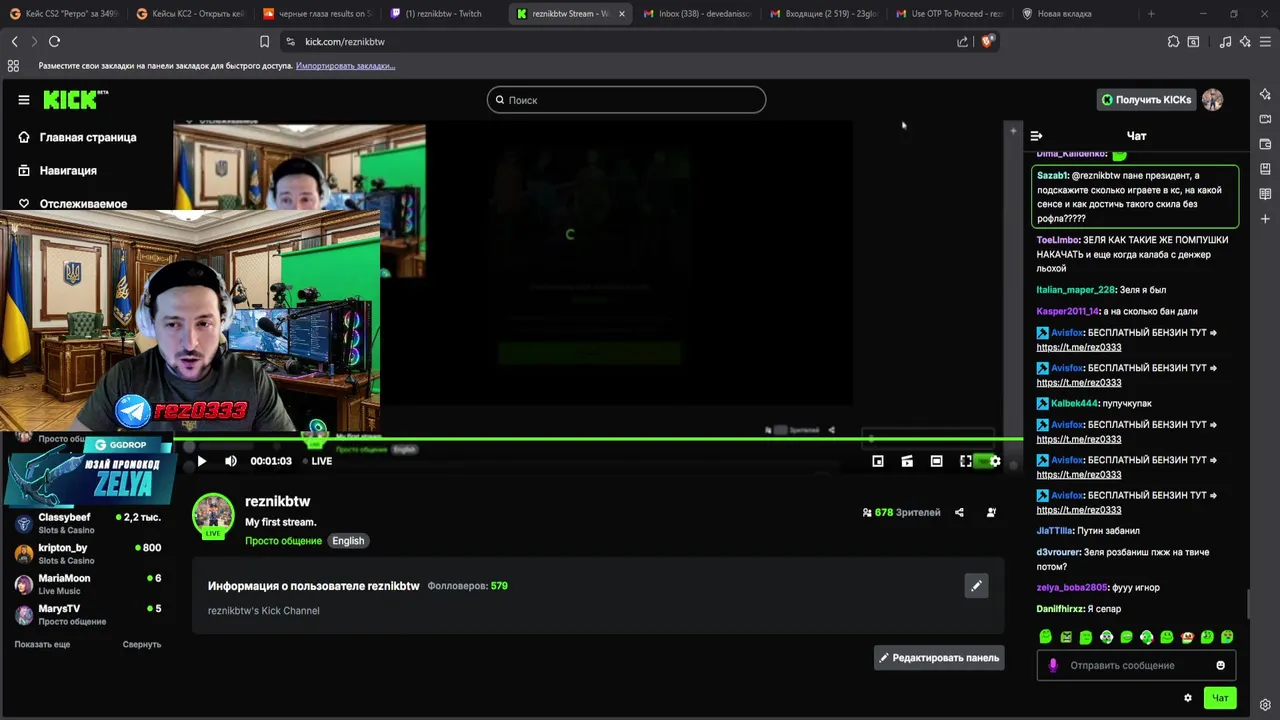The height and width of the screenshot is (720, 1280).
Task: Click the Получить KICKs button
Action: (x=1146, y=100)
